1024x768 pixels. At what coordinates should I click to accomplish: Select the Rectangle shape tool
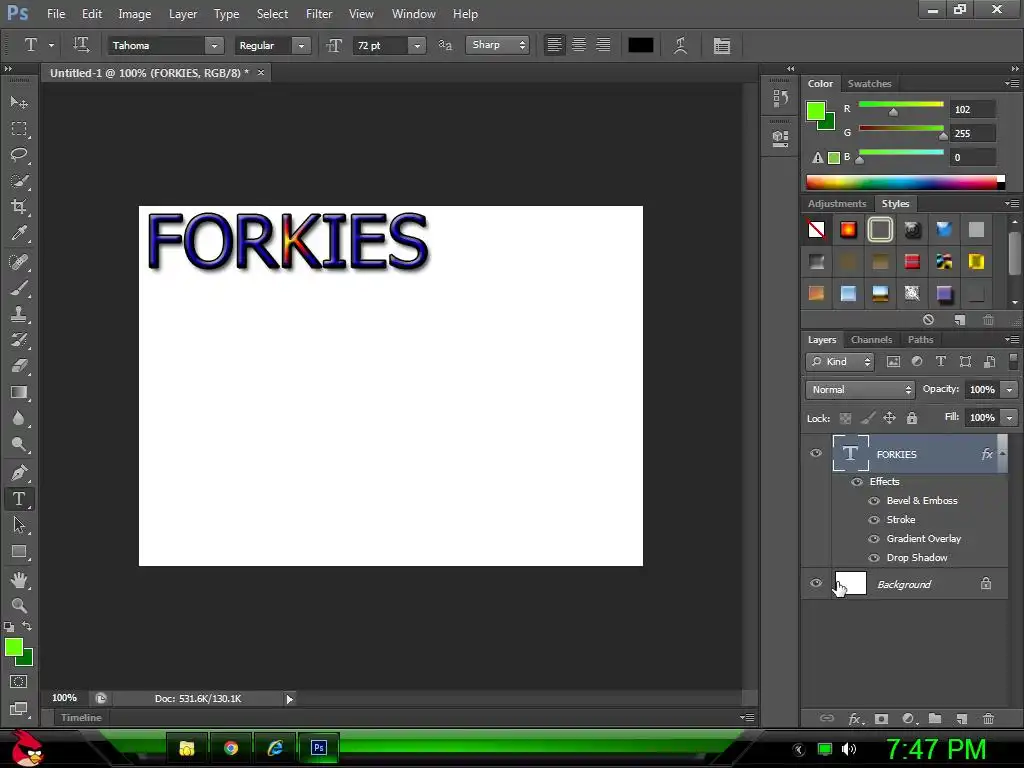click(19, 552)
